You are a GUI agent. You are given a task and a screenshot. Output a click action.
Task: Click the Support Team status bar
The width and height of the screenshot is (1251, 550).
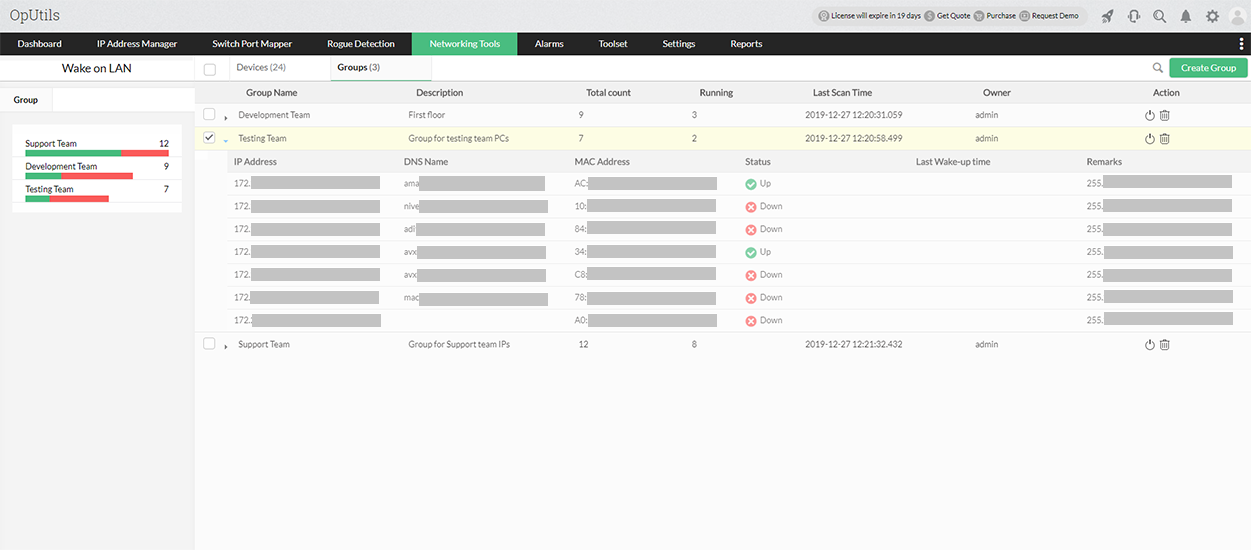point(97,153)
